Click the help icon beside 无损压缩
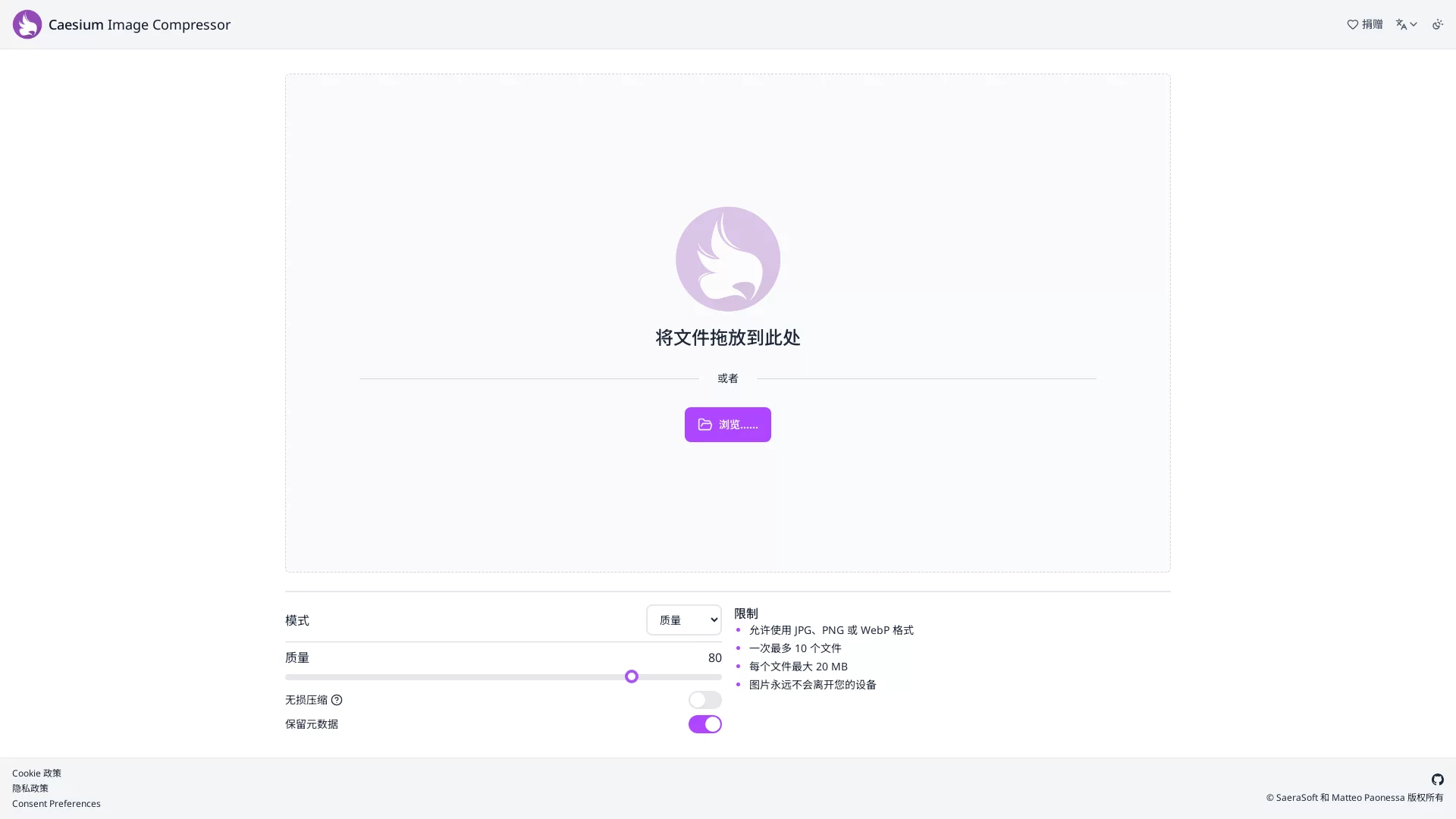Viewport: 1456px width, 819px height. (x=337, y=700)
